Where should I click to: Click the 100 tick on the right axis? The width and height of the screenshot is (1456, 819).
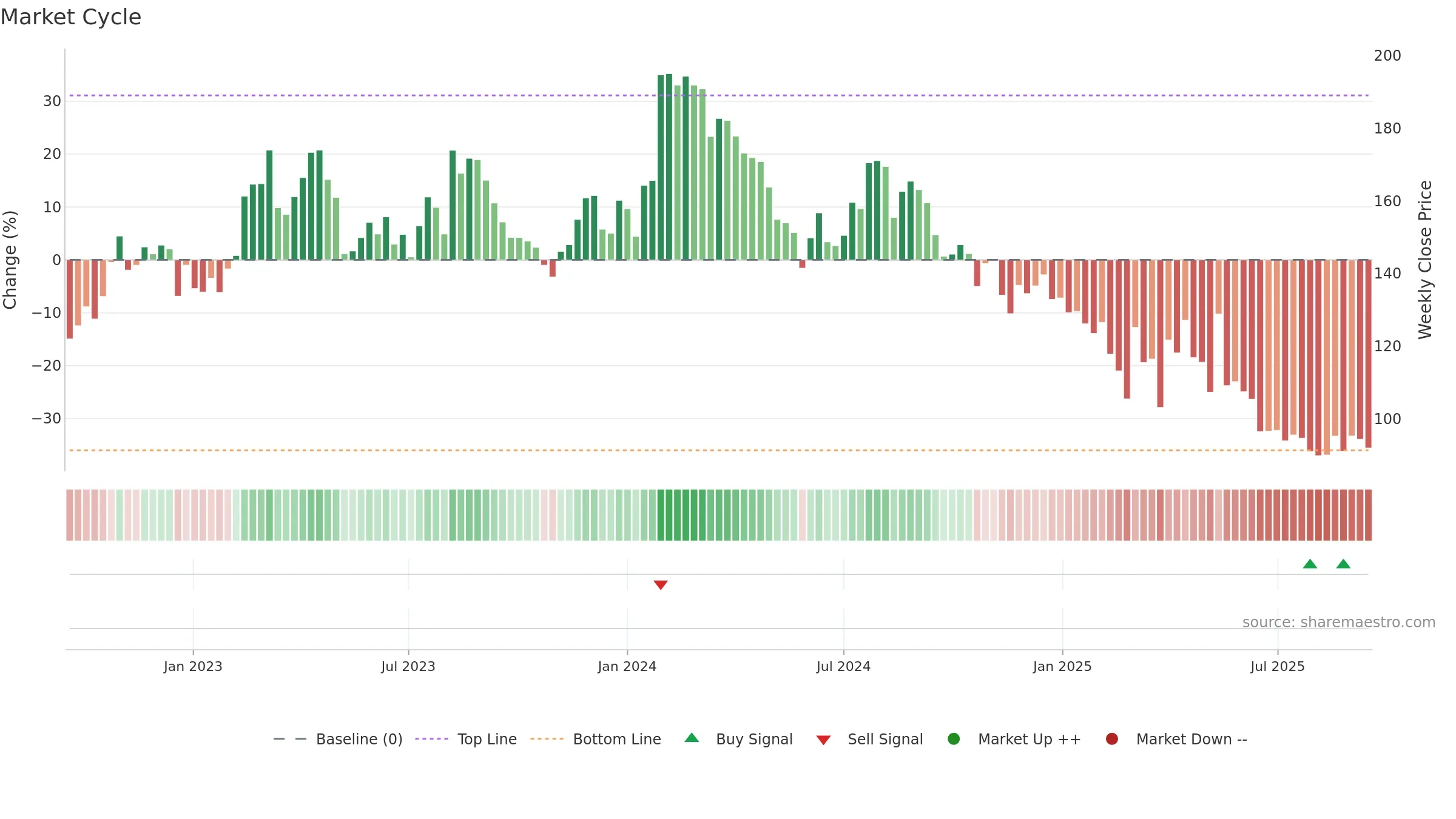point(1387,419)
